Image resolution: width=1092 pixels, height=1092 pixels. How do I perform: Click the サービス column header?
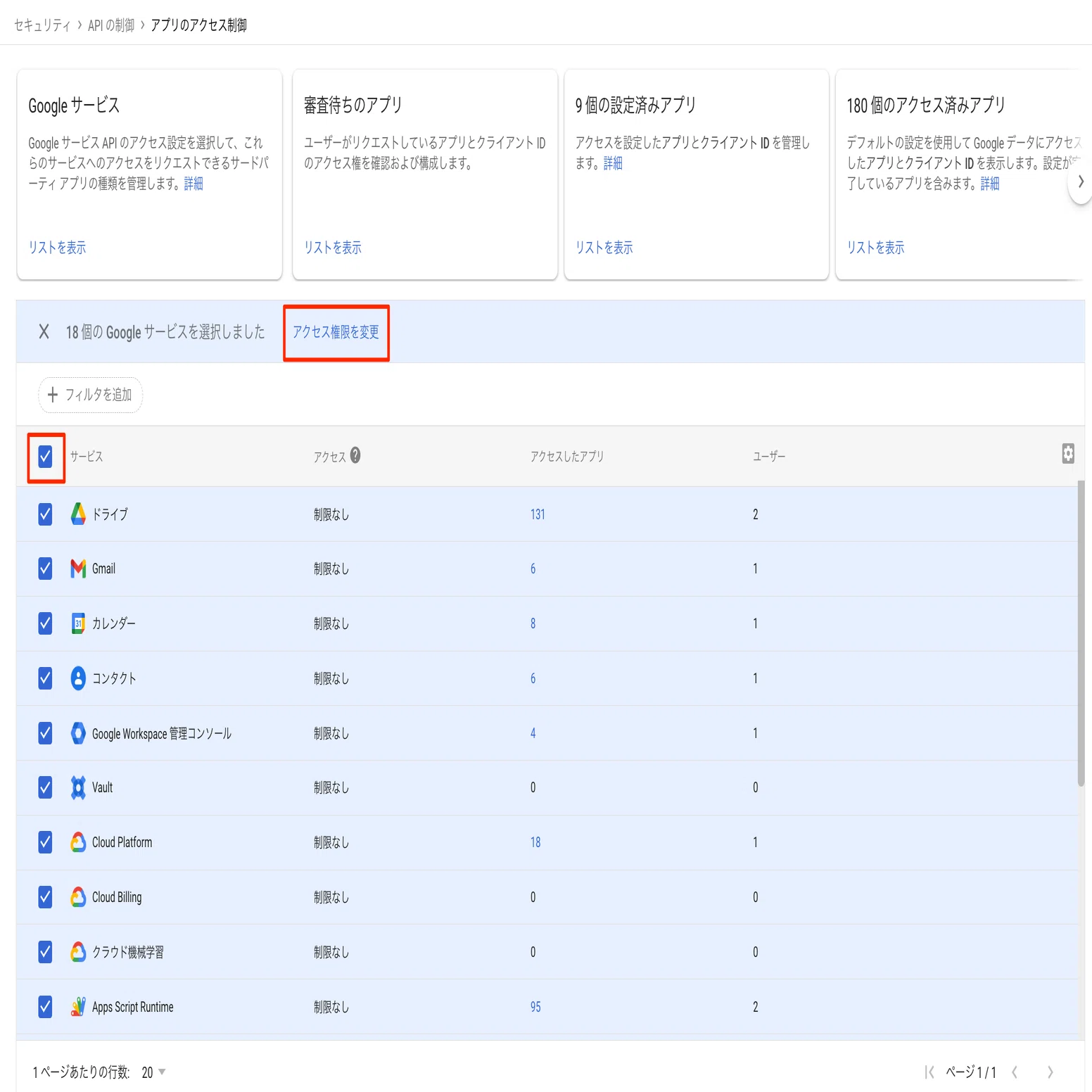pos(87,457)
